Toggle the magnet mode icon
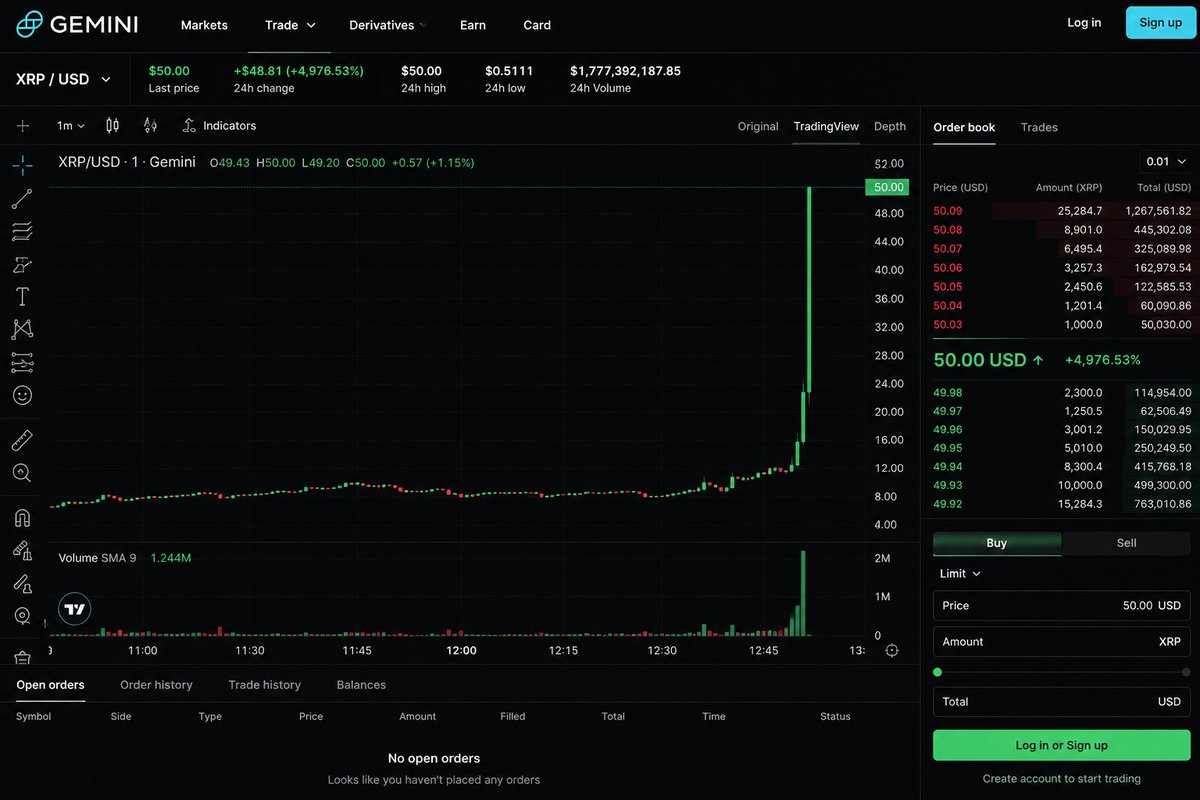 pos(22,518)
